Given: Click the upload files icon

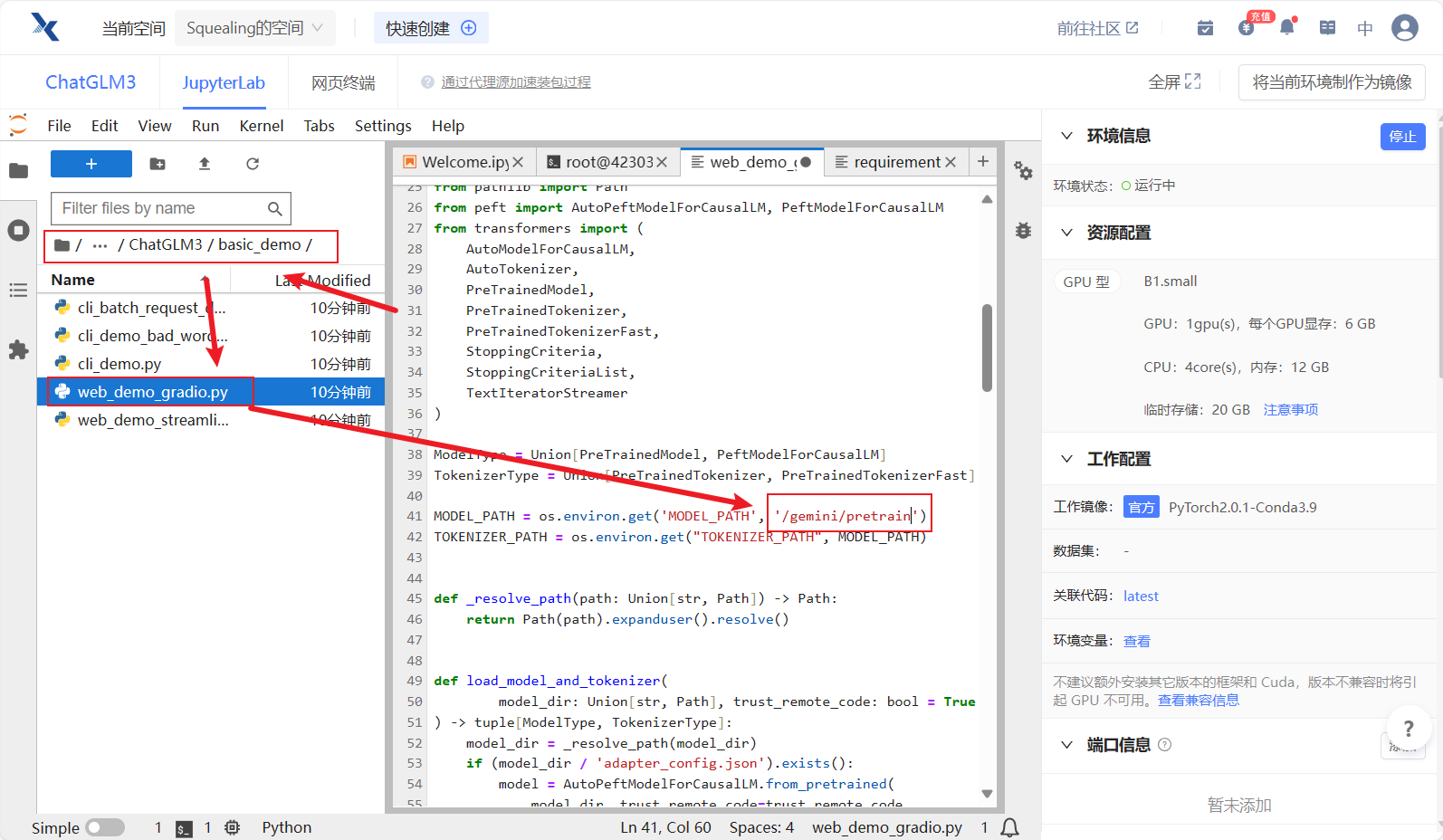Looking at the screenshot, I should pyautogui.click(x=205, y=164).
